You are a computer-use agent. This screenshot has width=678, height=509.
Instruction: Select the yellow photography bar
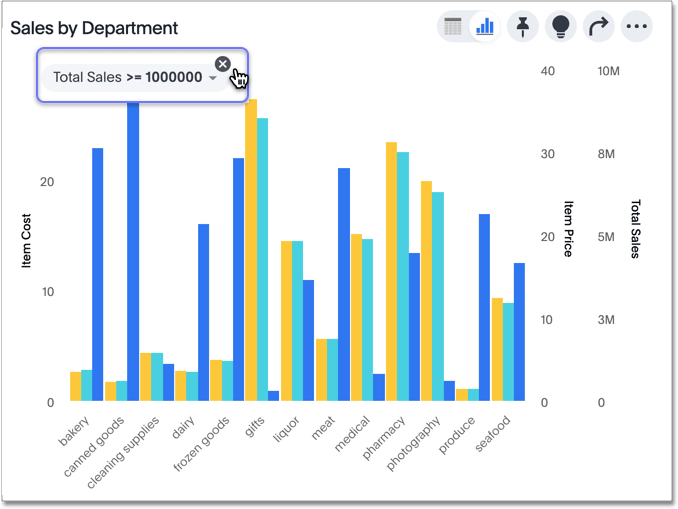[426, 291]
